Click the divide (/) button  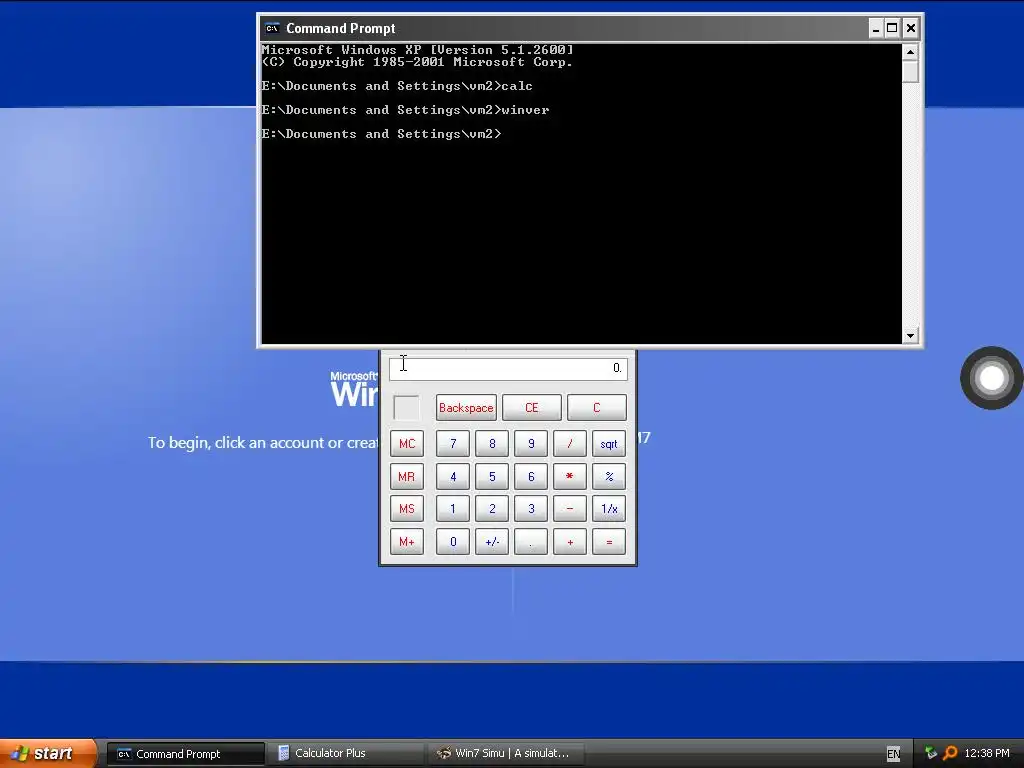click(x=569, y=443)
